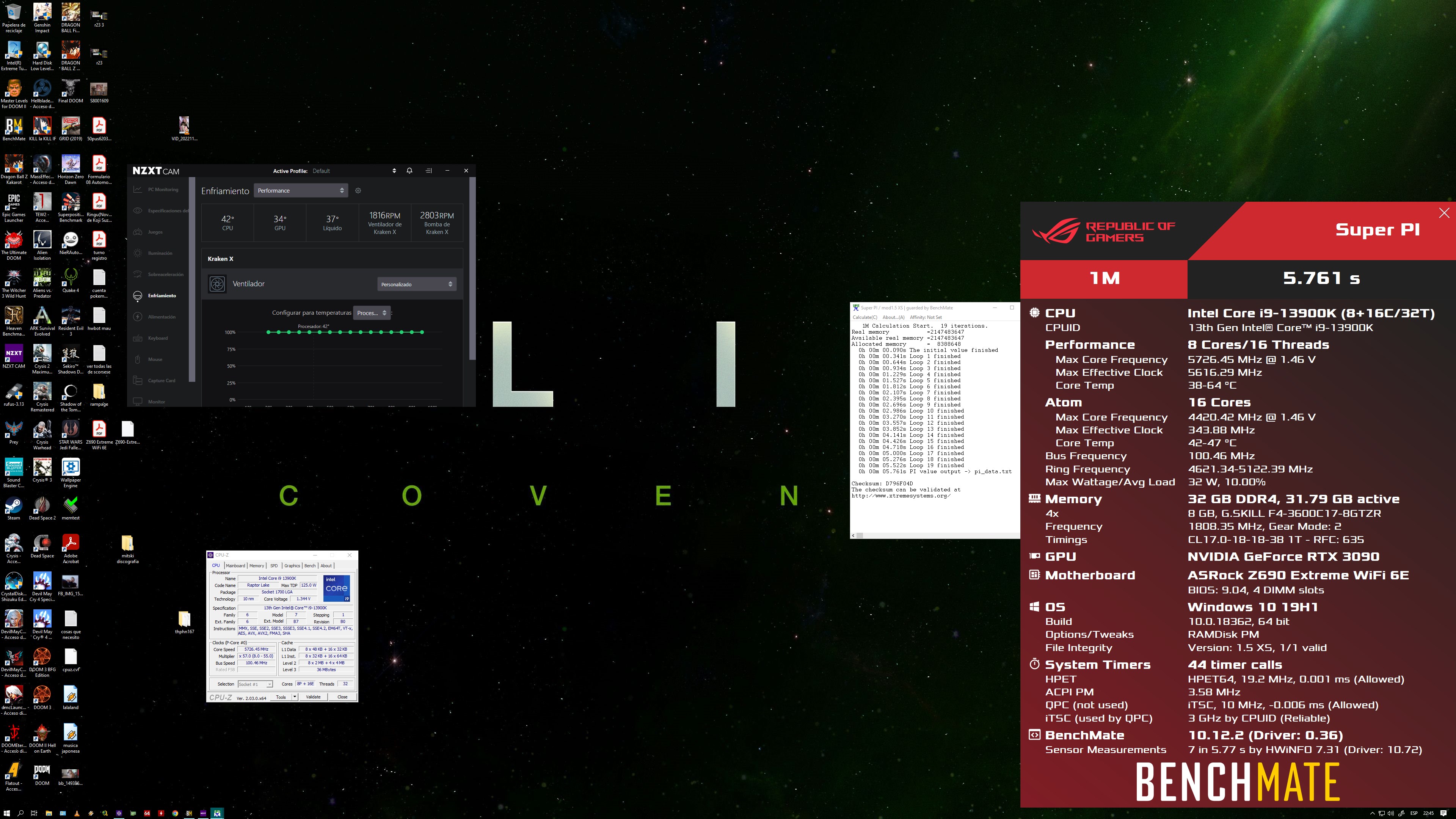1456x819 pixels.
Task: Click the gear icon next to Performance
Action: pyautogui.click(x=358, y=190)
